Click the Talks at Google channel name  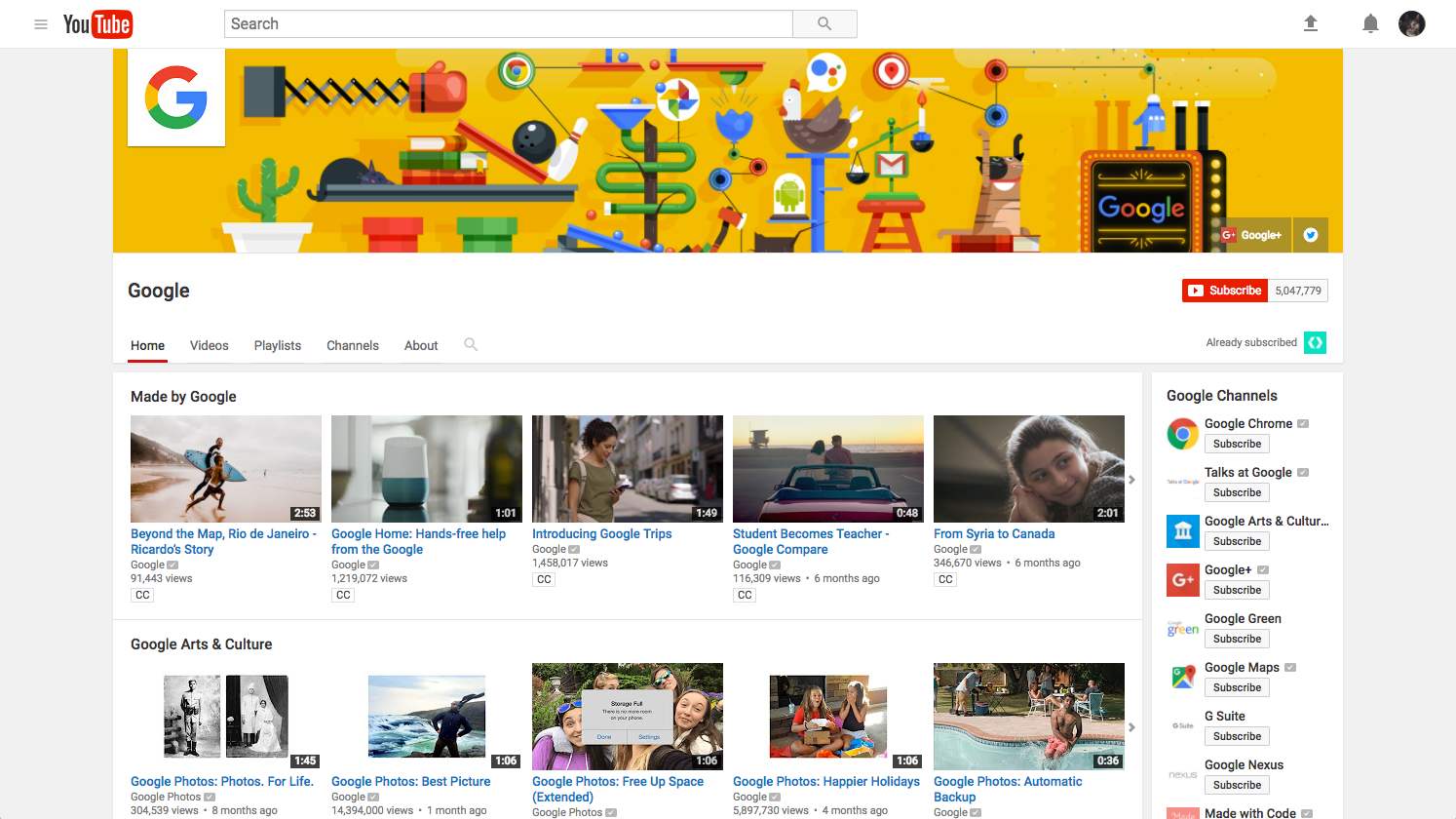click(1248, 472)
